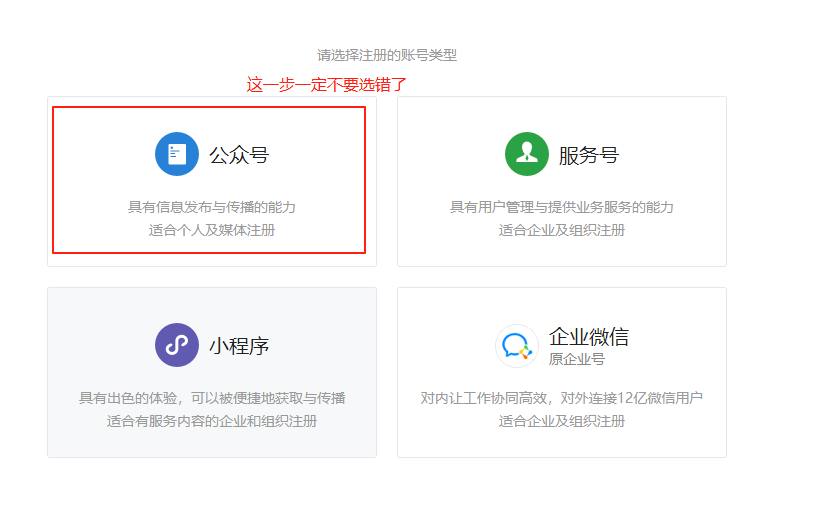Click text 对内让工作协同高效，对外连接12亿微信用户
Image resolution: width=816 pixels, height=506 pixels.
click(562, 398)
